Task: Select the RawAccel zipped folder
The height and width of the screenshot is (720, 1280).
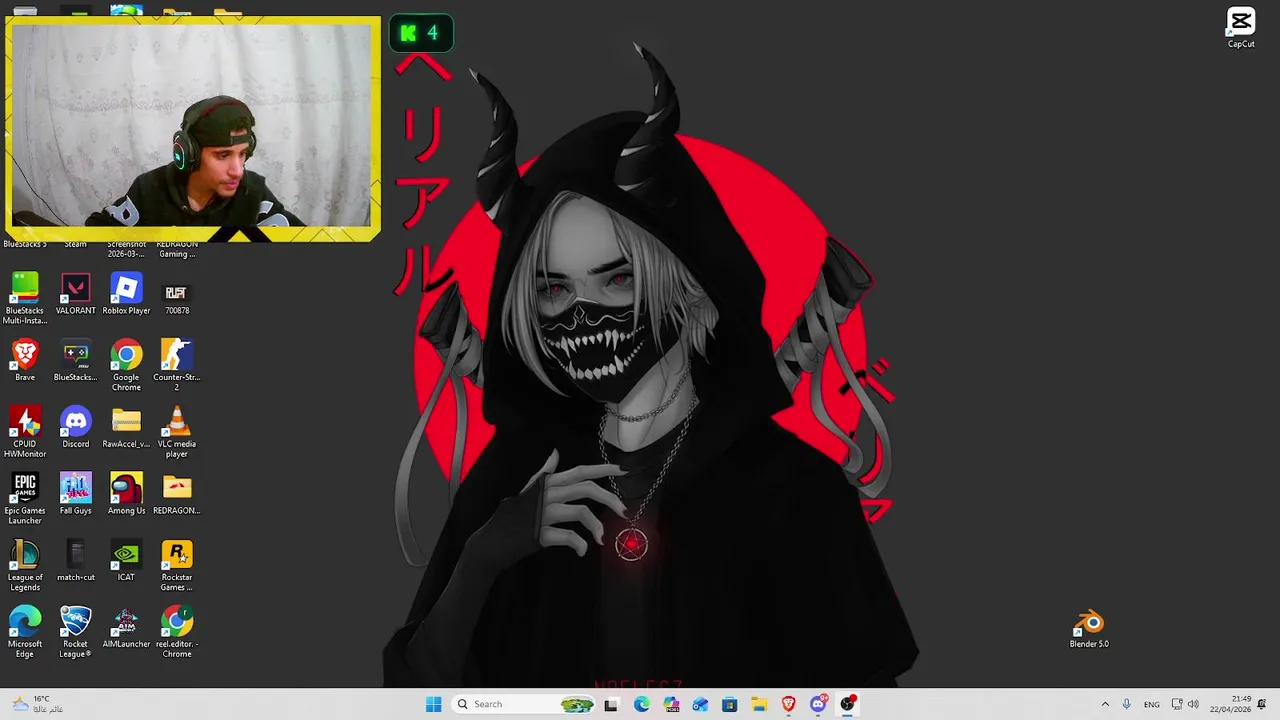Action: [126, 428]
